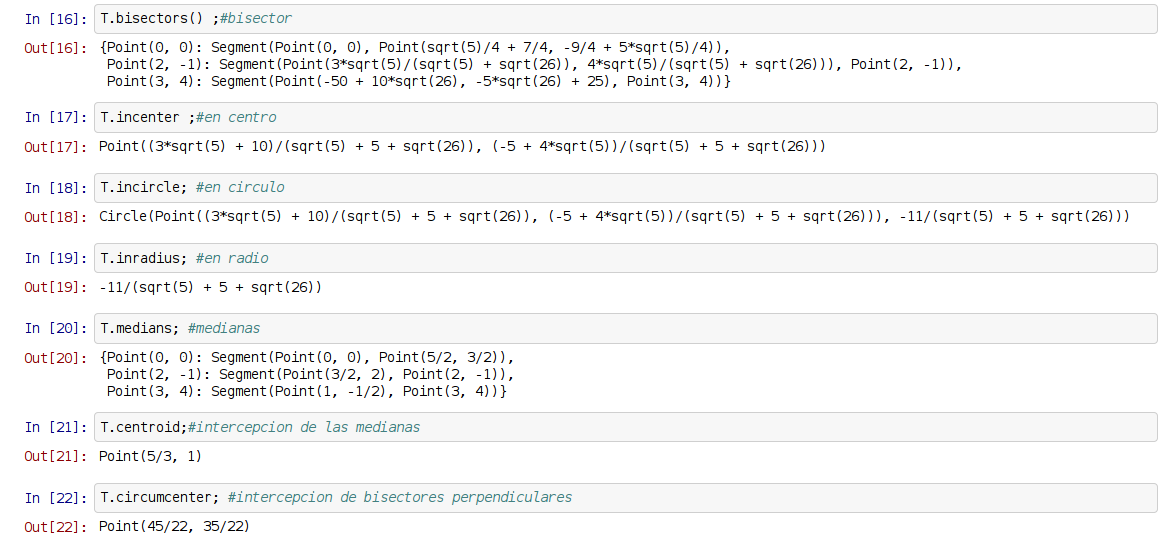Focus the T.circumcenter code cell
The height and width of the screenshot is (542, 1160).
pos(625,498)
